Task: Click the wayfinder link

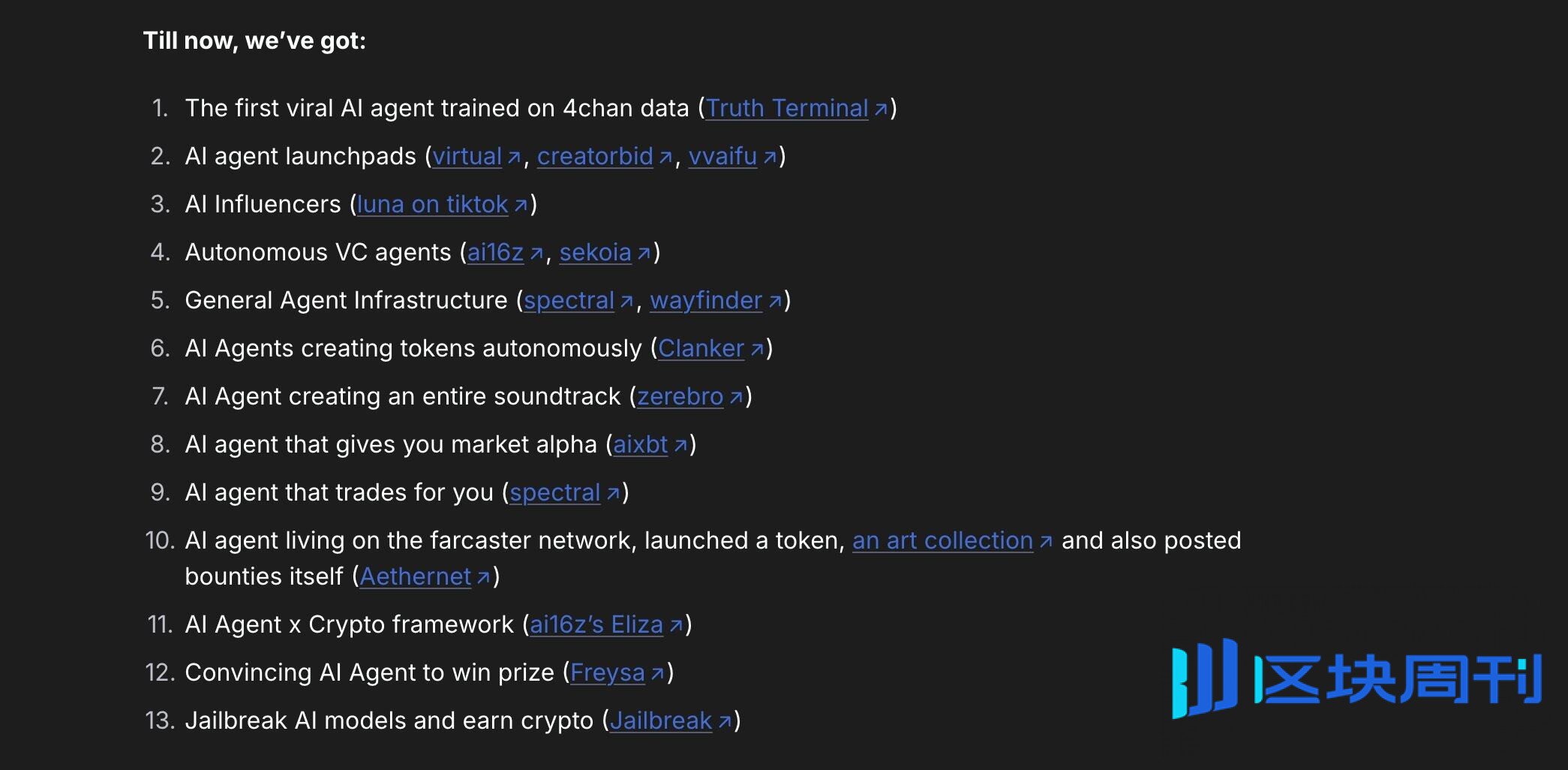Action: click(706, 300)
